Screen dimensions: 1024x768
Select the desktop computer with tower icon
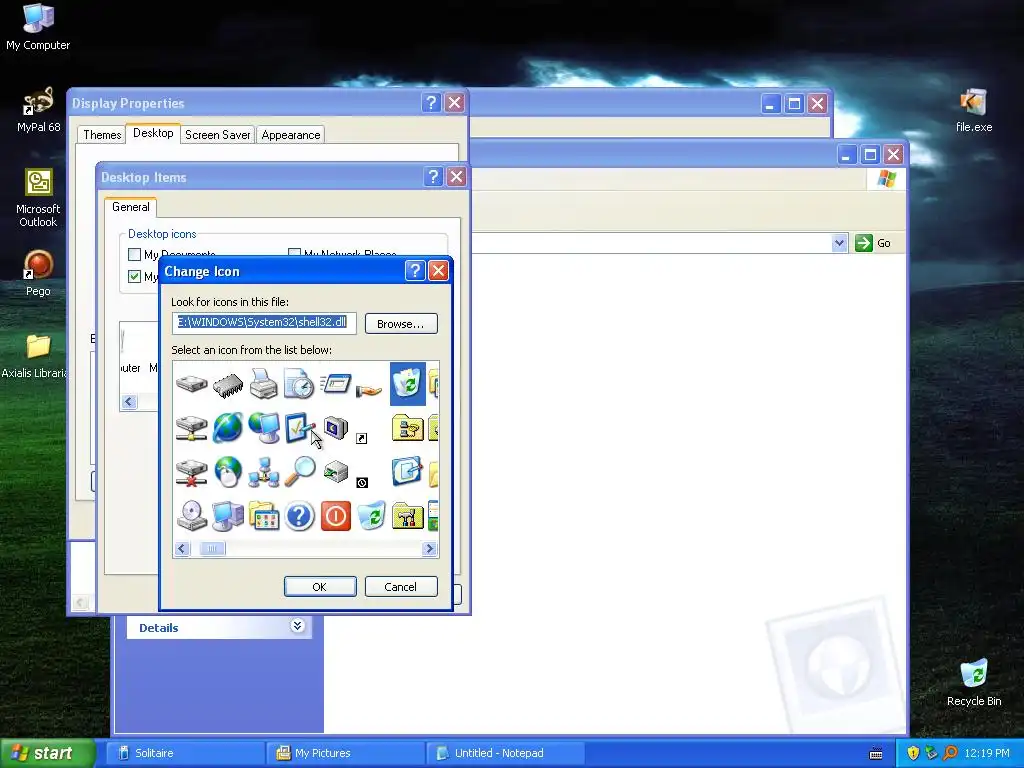pos(228,516)
